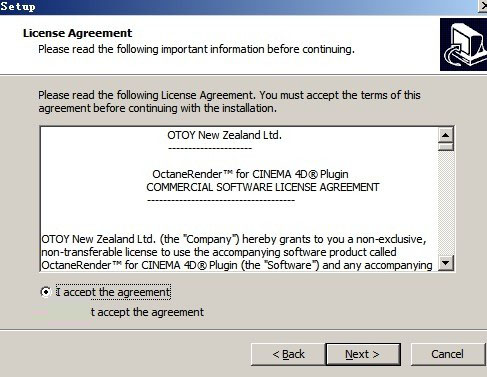
Task: Go to the Next setup step
Action: [x=363, y=354]
